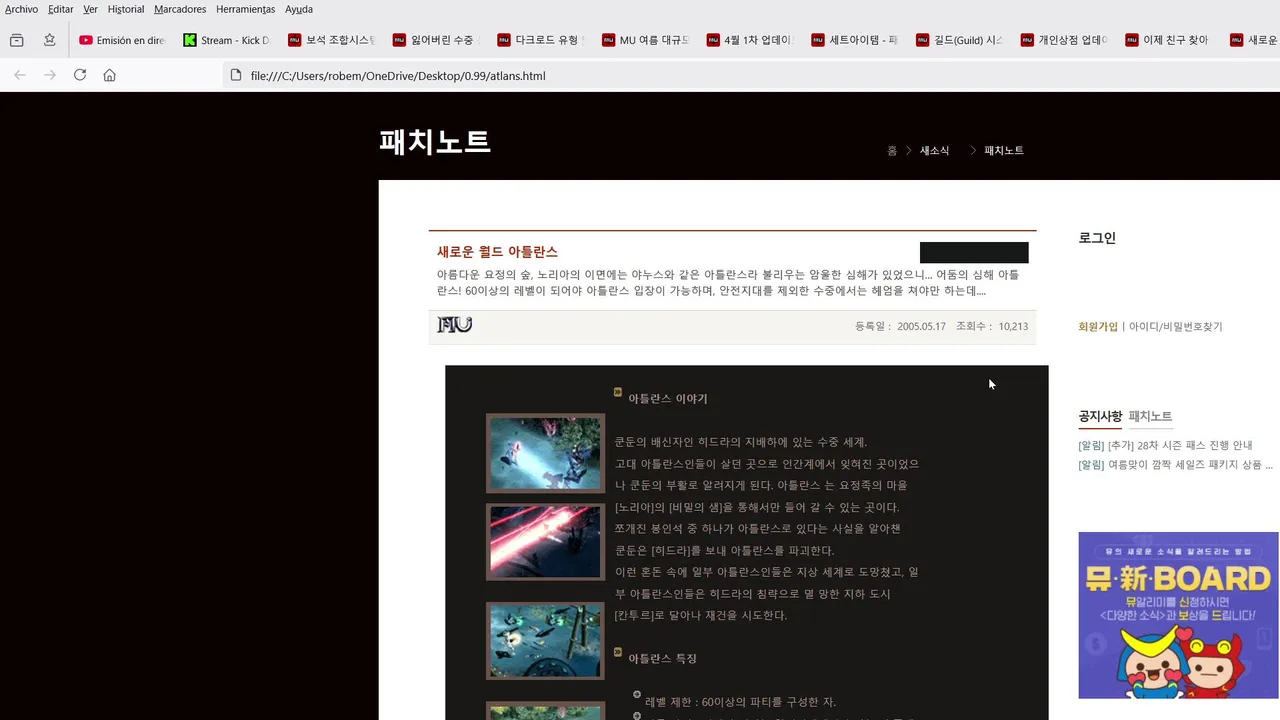Click the browser back arrow
Image resolution: width=1280 pixels, height=720 pixels.
point(20,75)
